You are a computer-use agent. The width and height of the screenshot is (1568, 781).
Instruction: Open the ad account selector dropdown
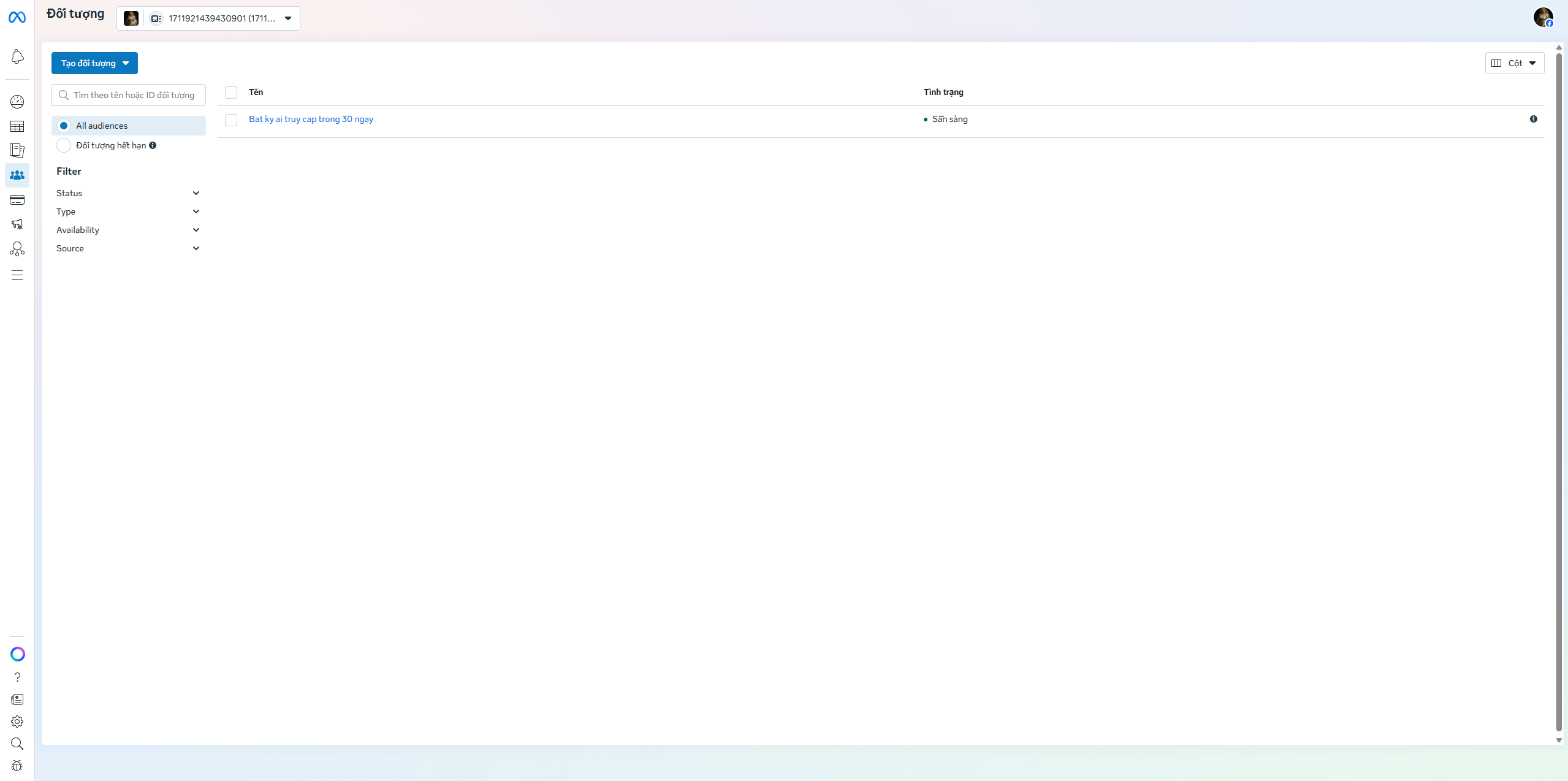(x=287, y=18)
